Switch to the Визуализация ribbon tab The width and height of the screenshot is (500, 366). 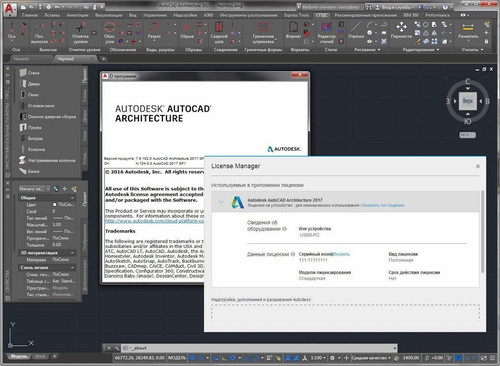[108, 15]
